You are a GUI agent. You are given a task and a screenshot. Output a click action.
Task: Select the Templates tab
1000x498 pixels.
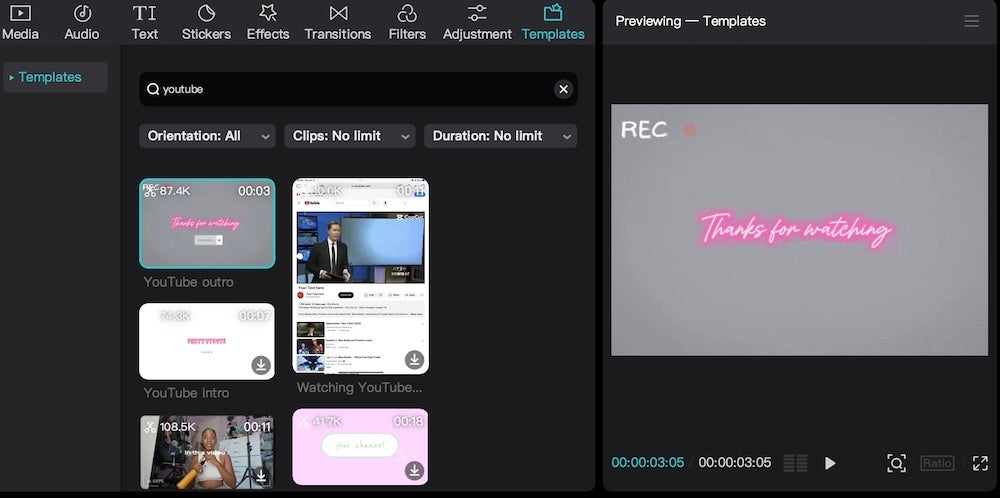click(553, 23)
